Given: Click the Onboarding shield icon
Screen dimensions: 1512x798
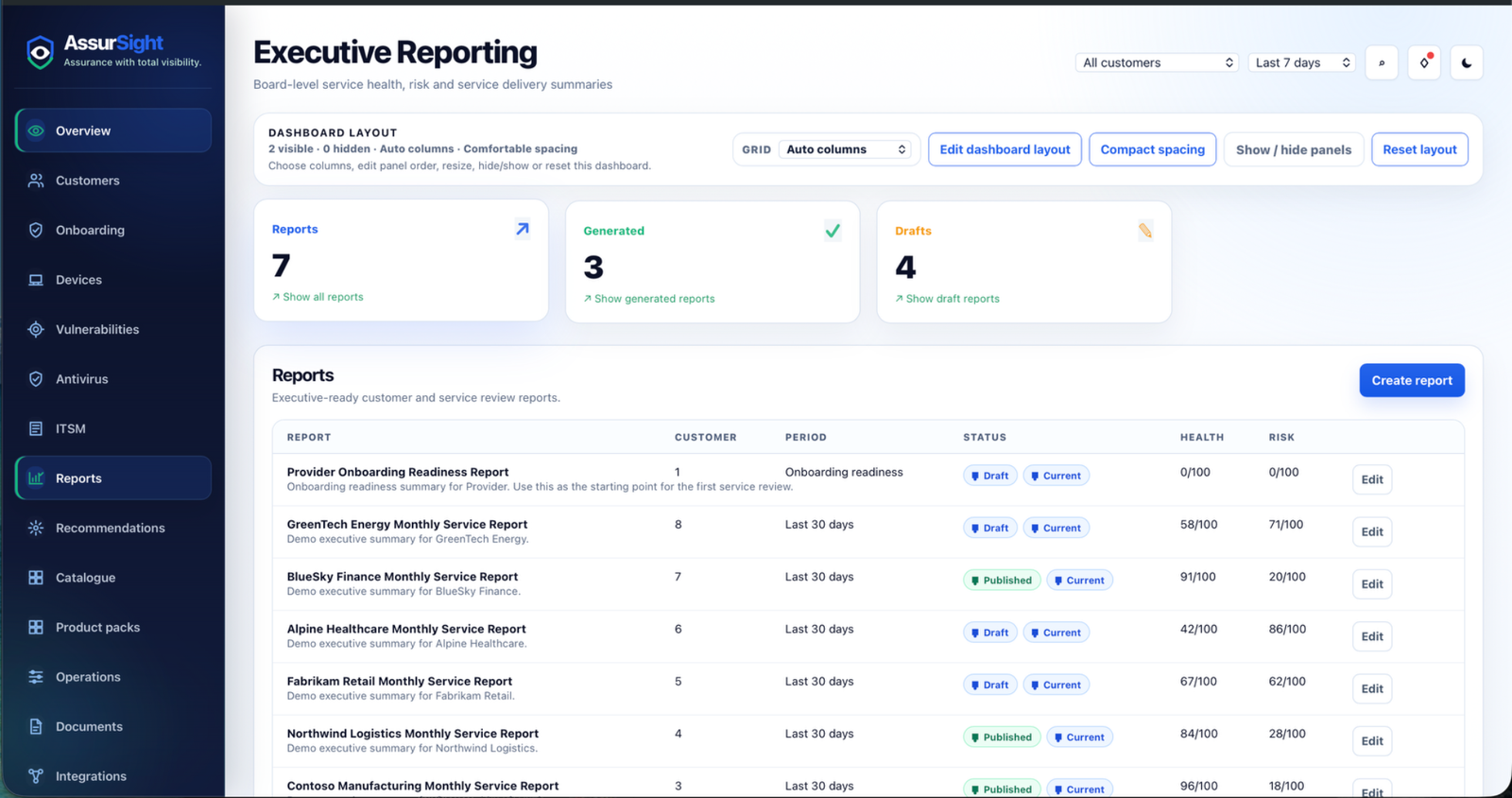Looking at the screenshot, I should coord(36,230).
